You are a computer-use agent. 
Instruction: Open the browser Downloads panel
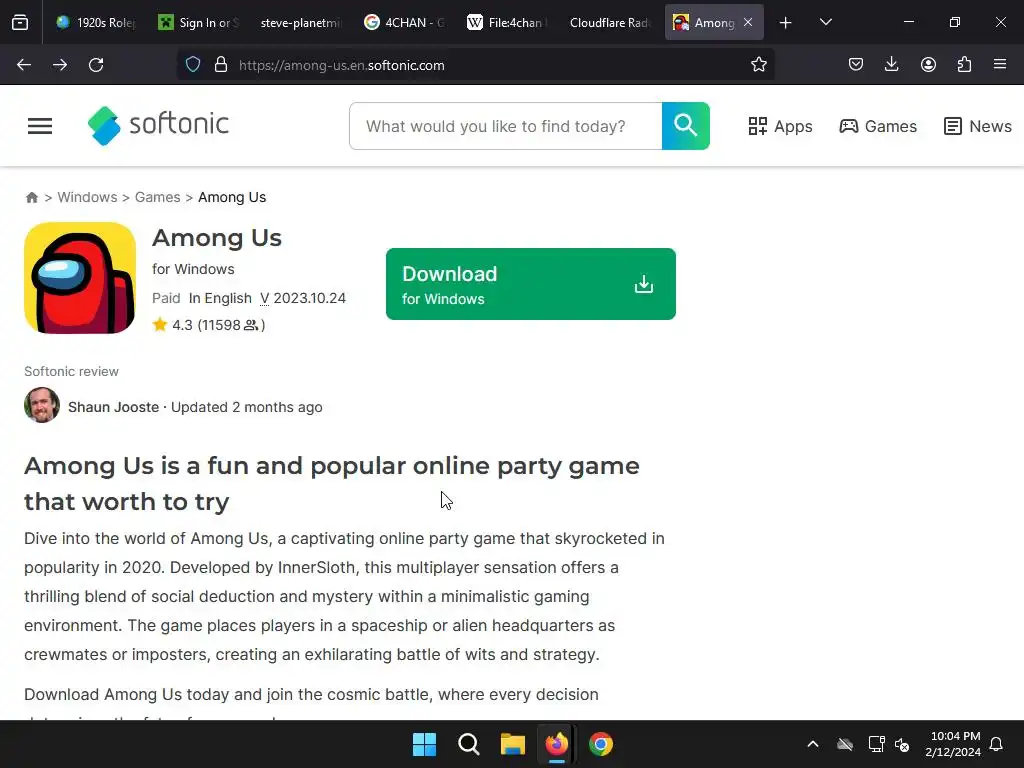click(x=891, y=64)
